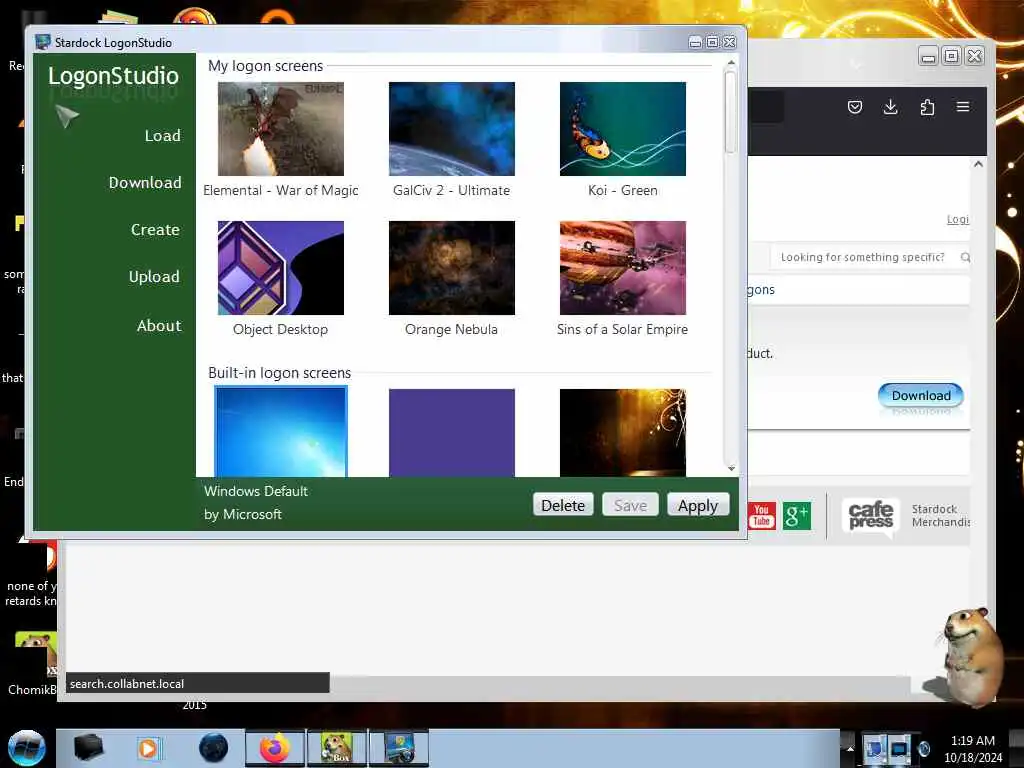Open the Upload section in LogonStudio
The height and width of the screenshot is (768, 1024).
[x=154, y=277]
